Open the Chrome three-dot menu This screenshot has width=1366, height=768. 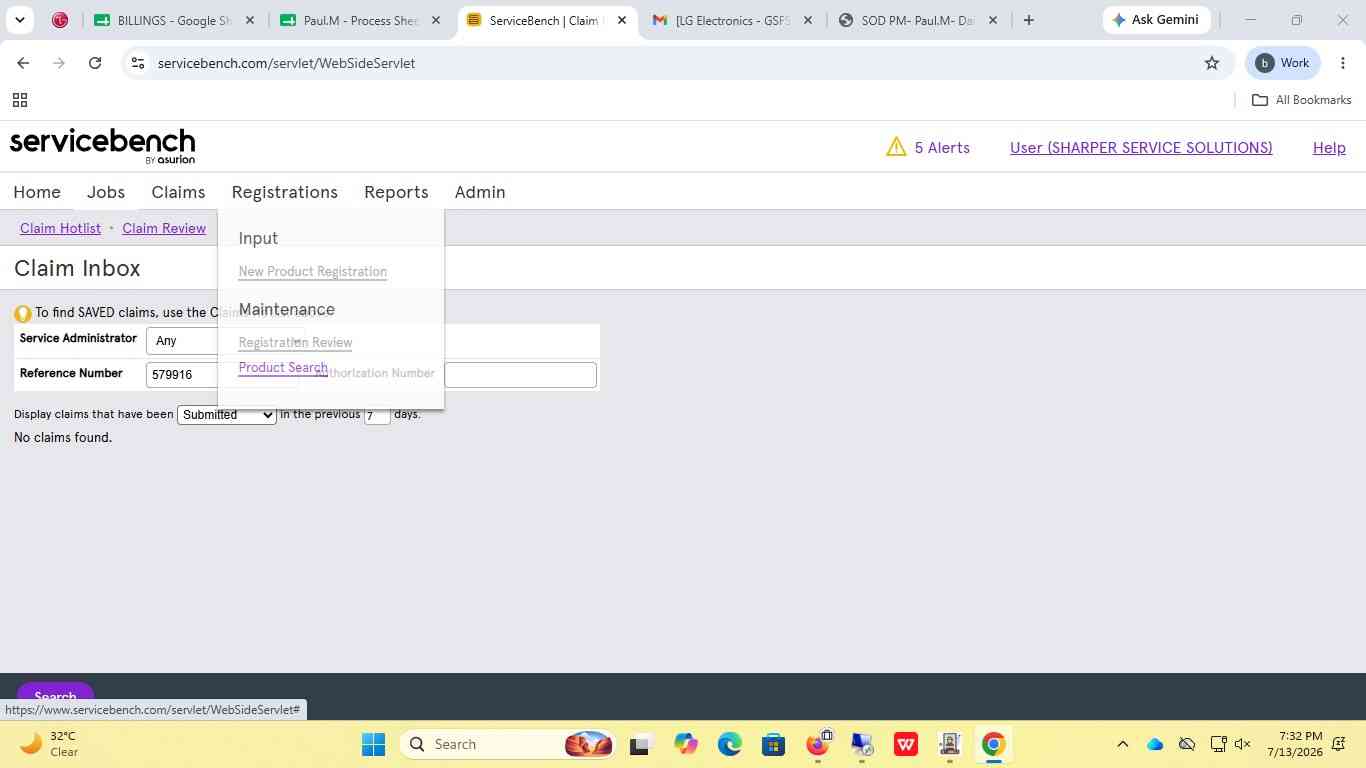(1343, 63)
